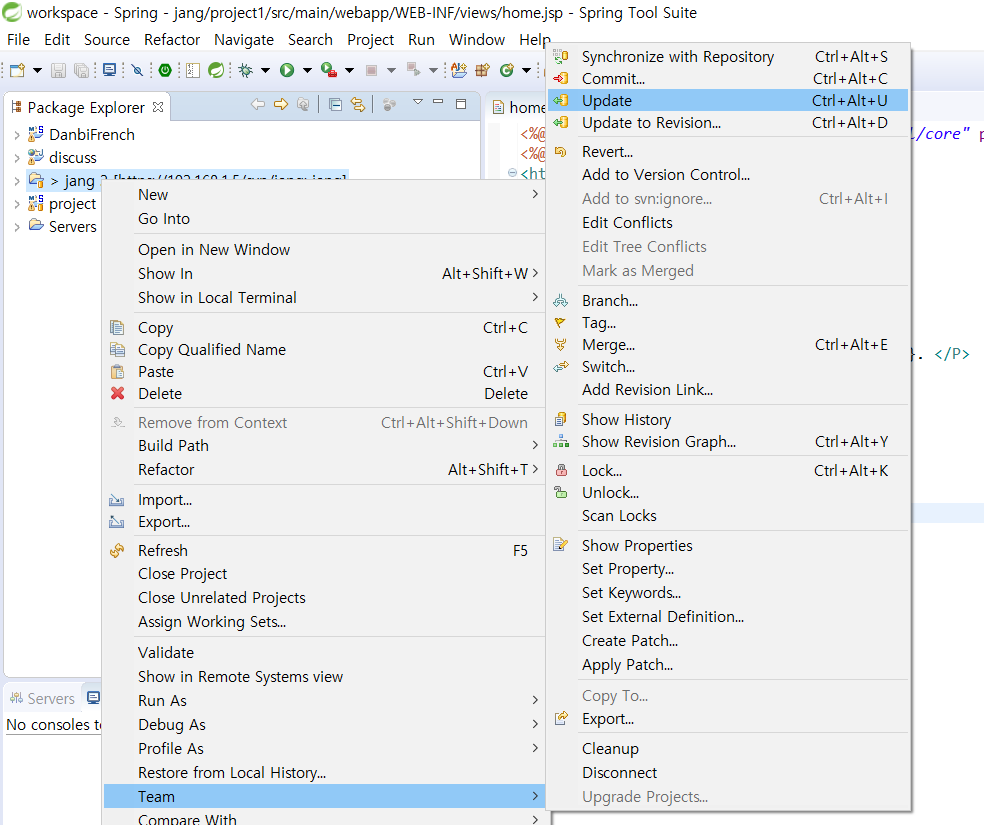This screenshot has height=825, width=984.
Task: Expand Build Path submenu
Action: coord(324,445)
